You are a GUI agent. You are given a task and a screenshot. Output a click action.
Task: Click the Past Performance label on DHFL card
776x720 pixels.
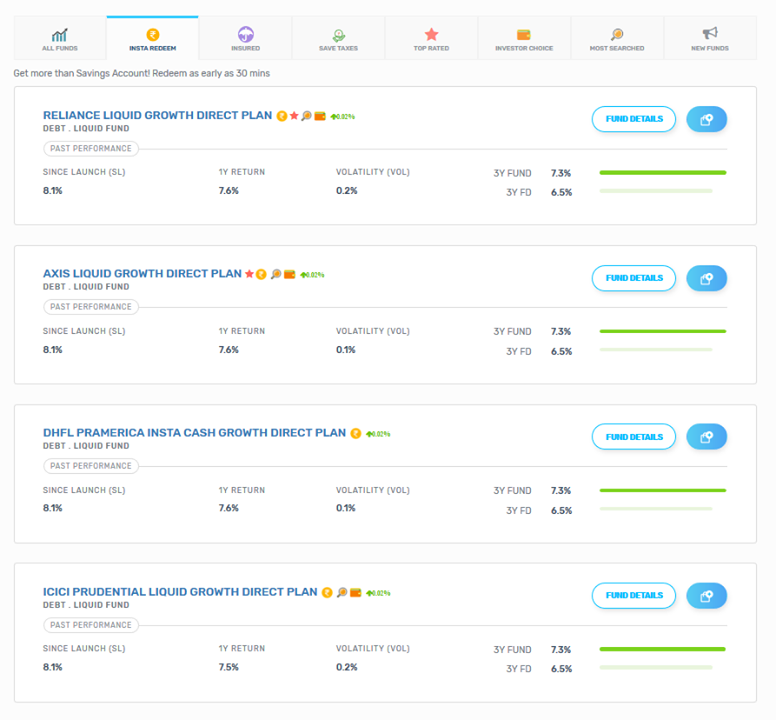click(x=91, y=466)
